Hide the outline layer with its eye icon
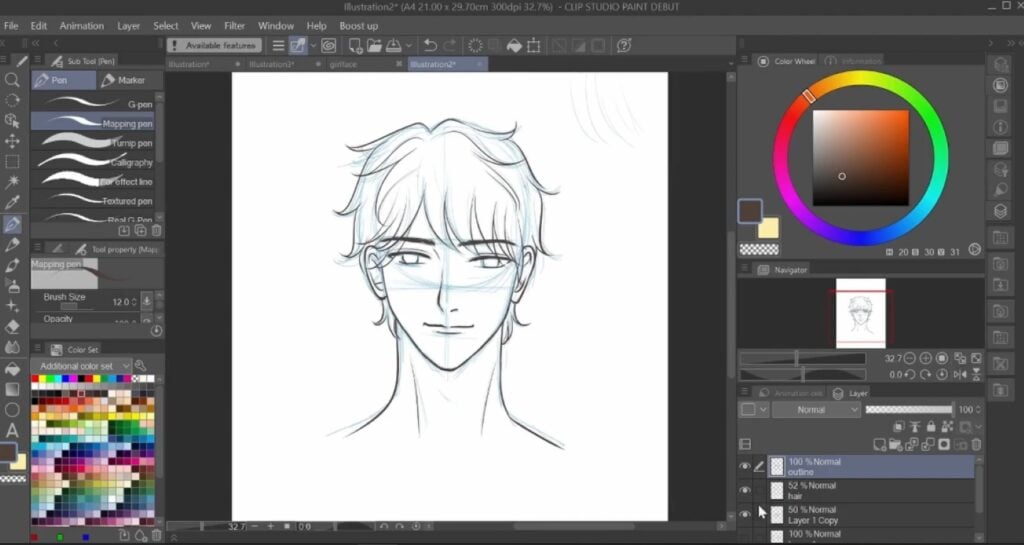The height and width of the screenshot is (545, 1024). click(x=744, y=466)
